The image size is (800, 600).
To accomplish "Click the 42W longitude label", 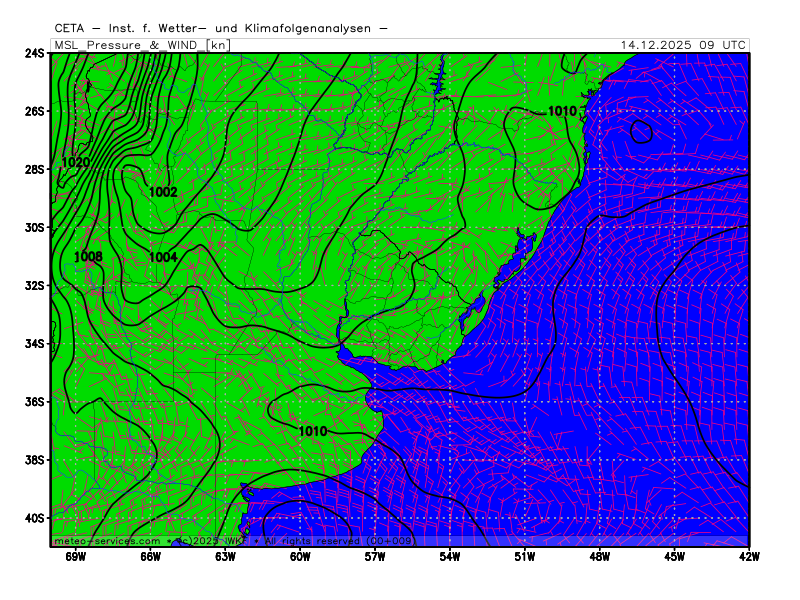I will click(748, 556).
